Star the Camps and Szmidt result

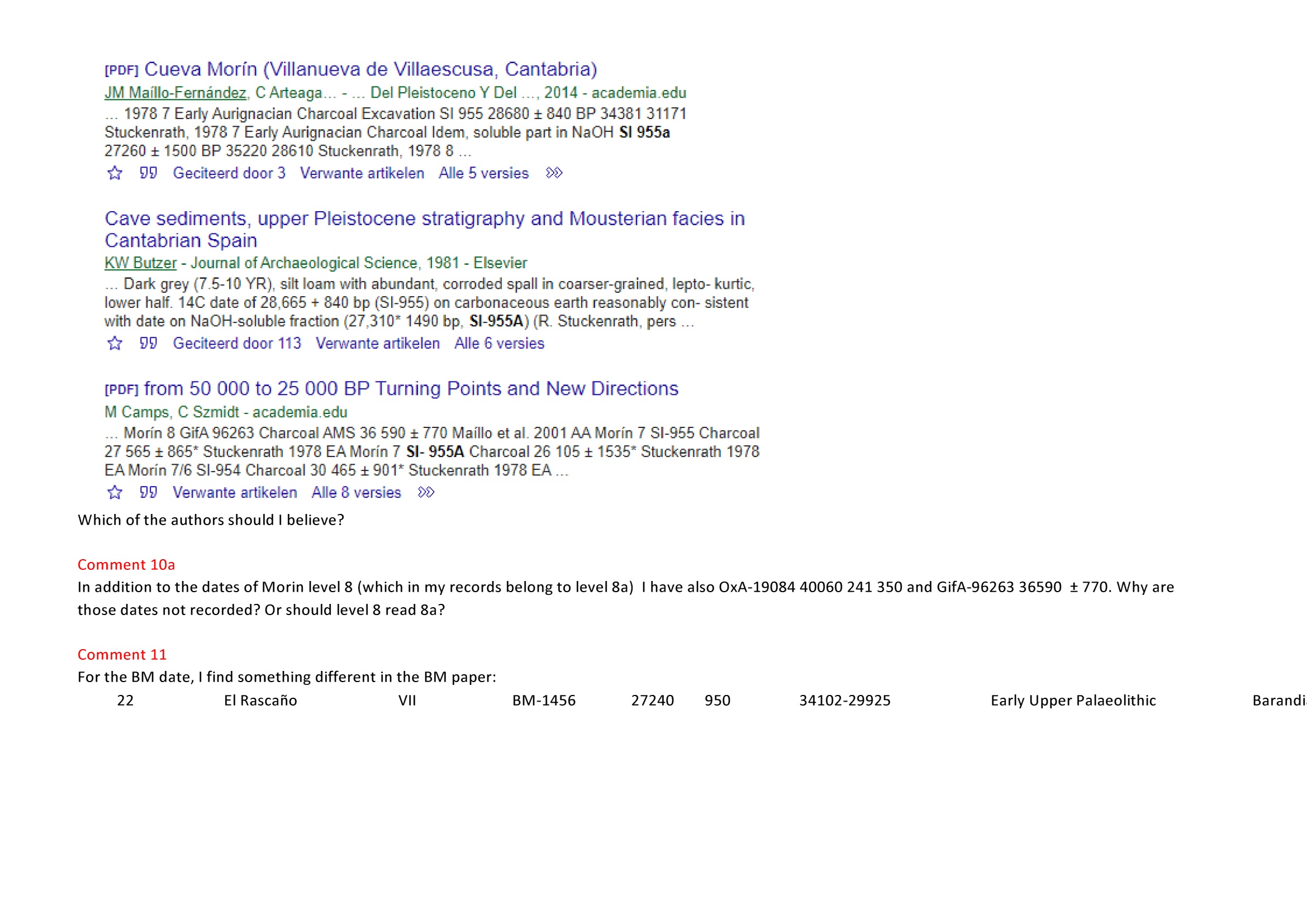tap(115, 492)
